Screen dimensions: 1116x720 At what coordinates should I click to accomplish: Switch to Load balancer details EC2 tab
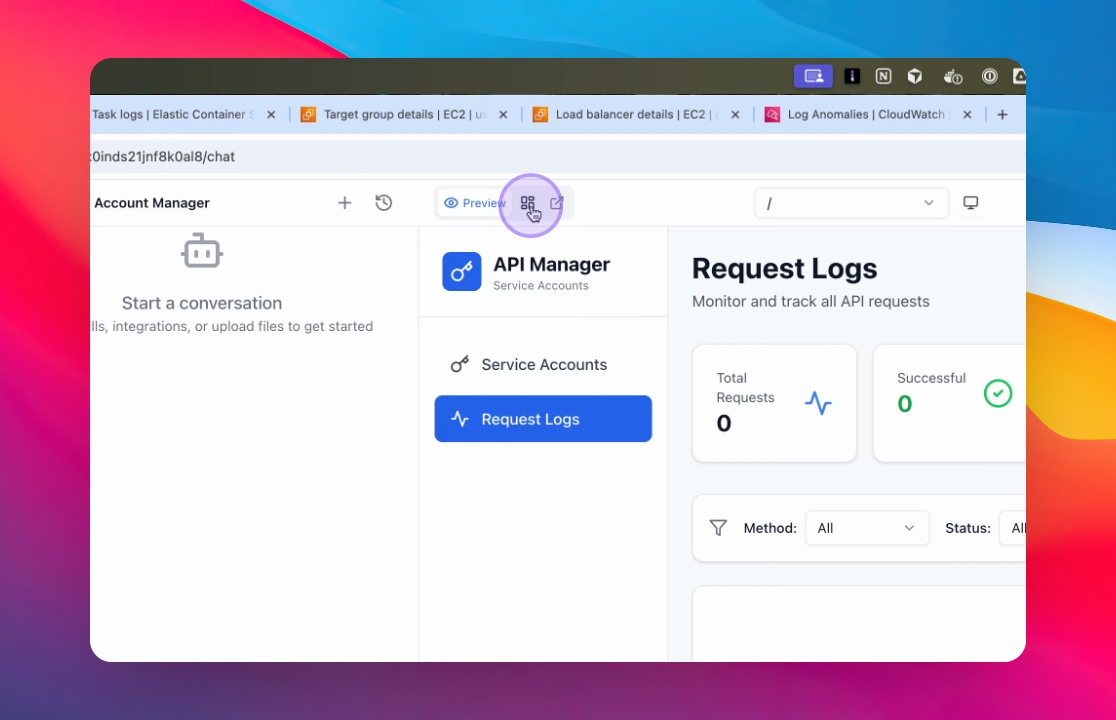[x=636, y=115]
